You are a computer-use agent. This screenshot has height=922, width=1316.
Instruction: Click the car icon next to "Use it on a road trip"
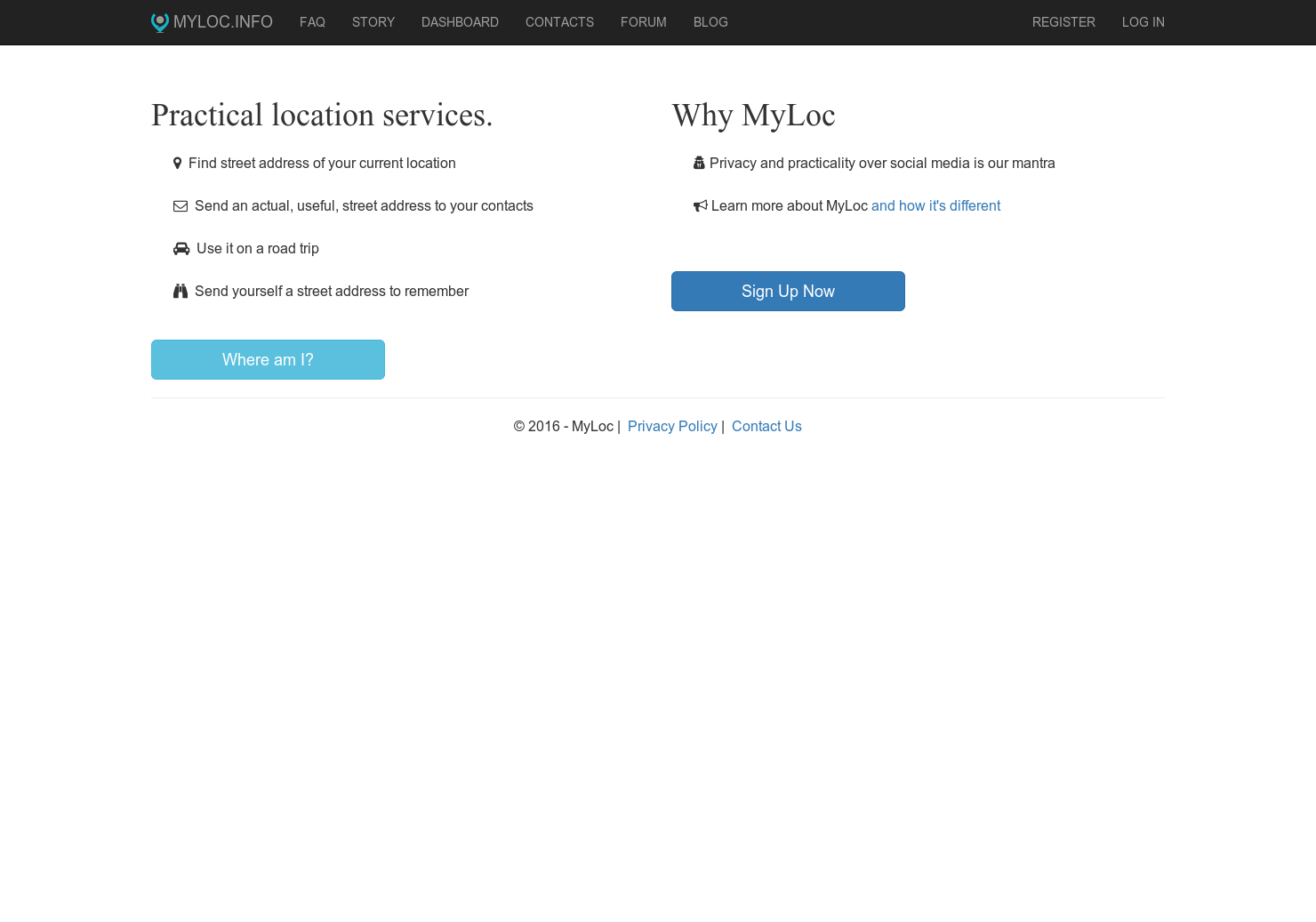(x=181, y=248)
